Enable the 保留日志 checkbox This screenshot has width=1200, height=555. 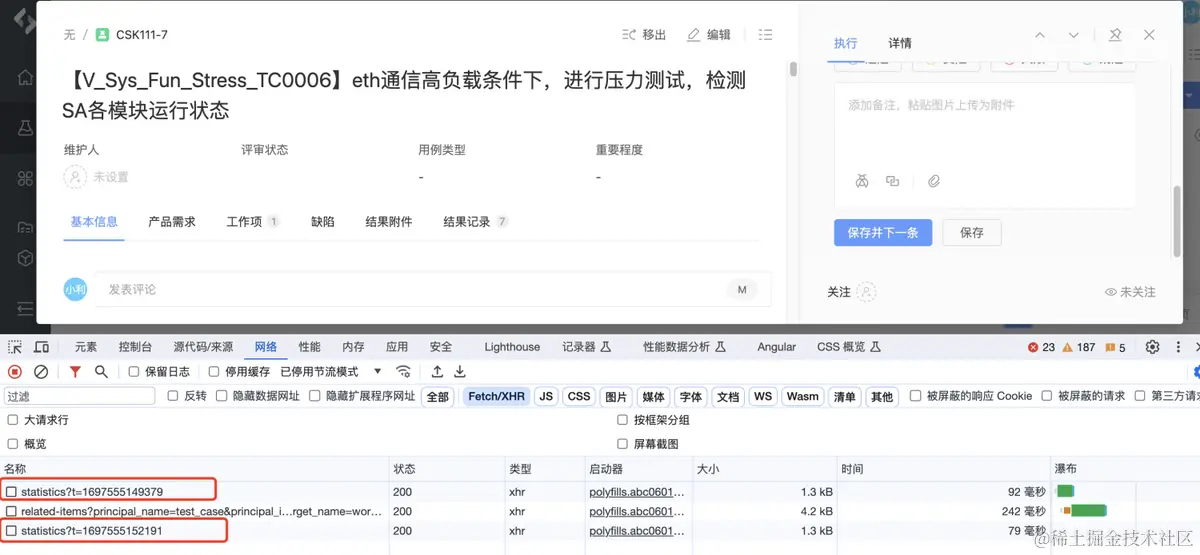[x=134, y=372]
